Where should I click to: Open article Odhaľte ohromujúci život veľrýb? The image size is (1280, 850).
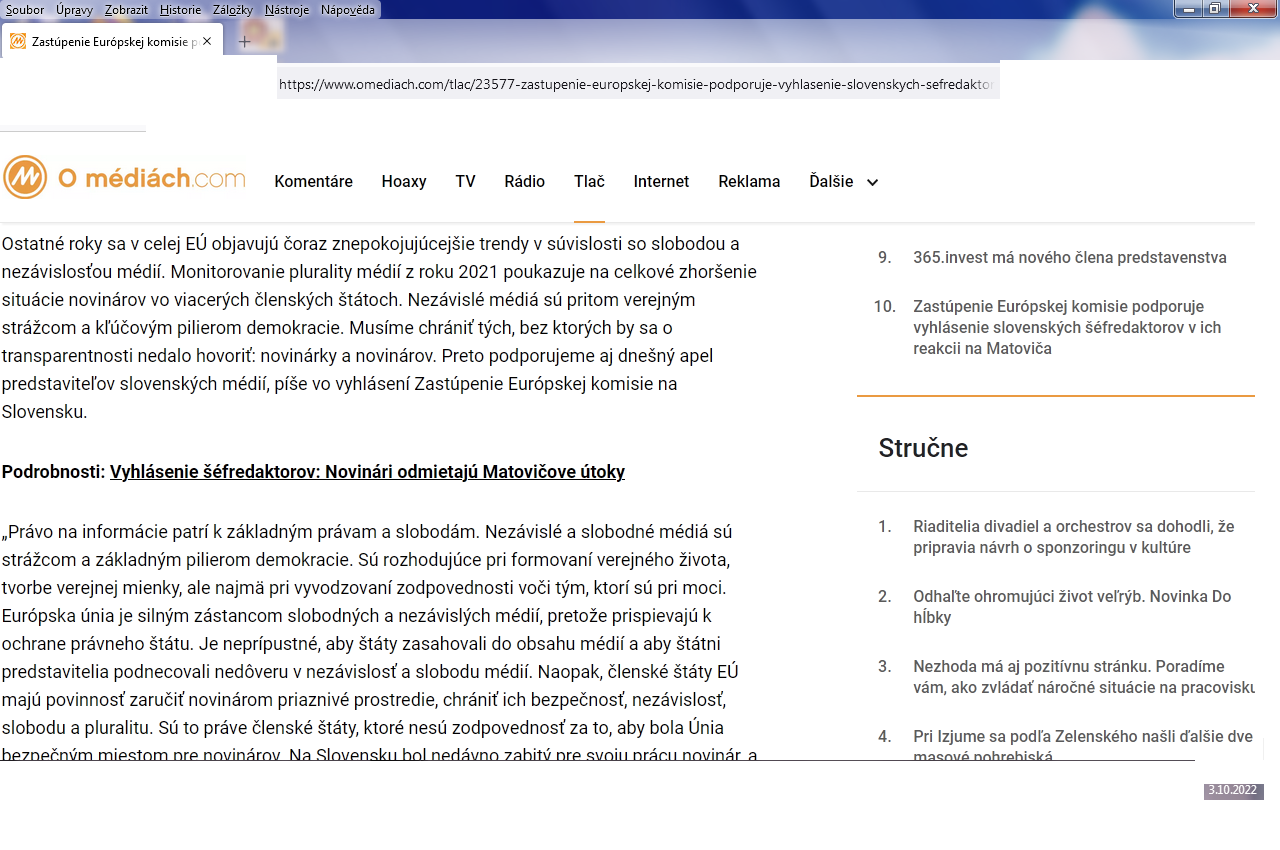pos(1072,607)
